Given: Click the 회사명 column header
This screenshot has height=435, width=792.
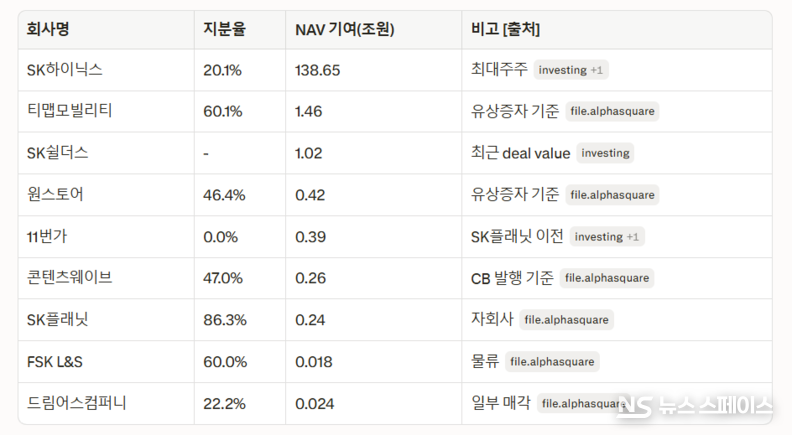Looking at the screenshot, I should [x=47, y=30].
